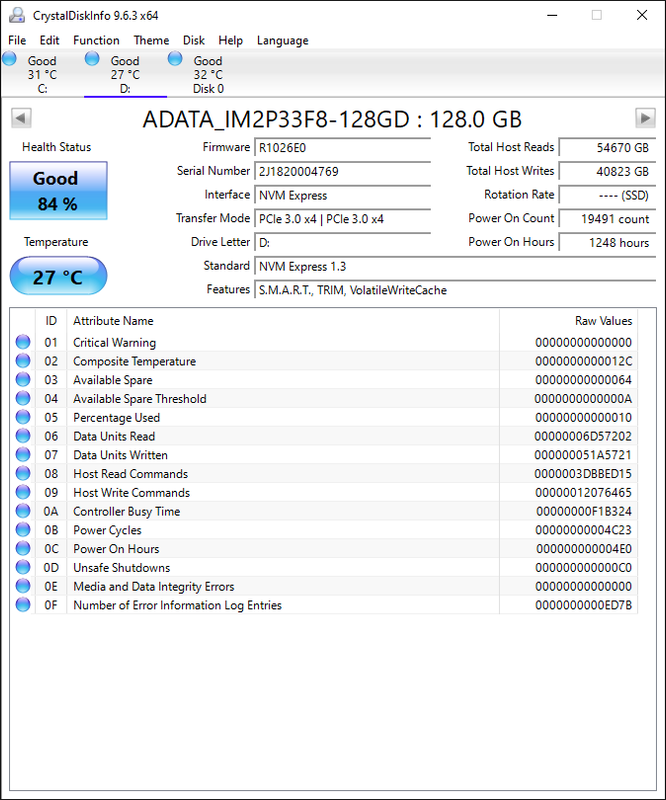Viewport: 666px width, 800px height.
Task: Click the Good 84 % health status button
Action: tap(58, 191)
